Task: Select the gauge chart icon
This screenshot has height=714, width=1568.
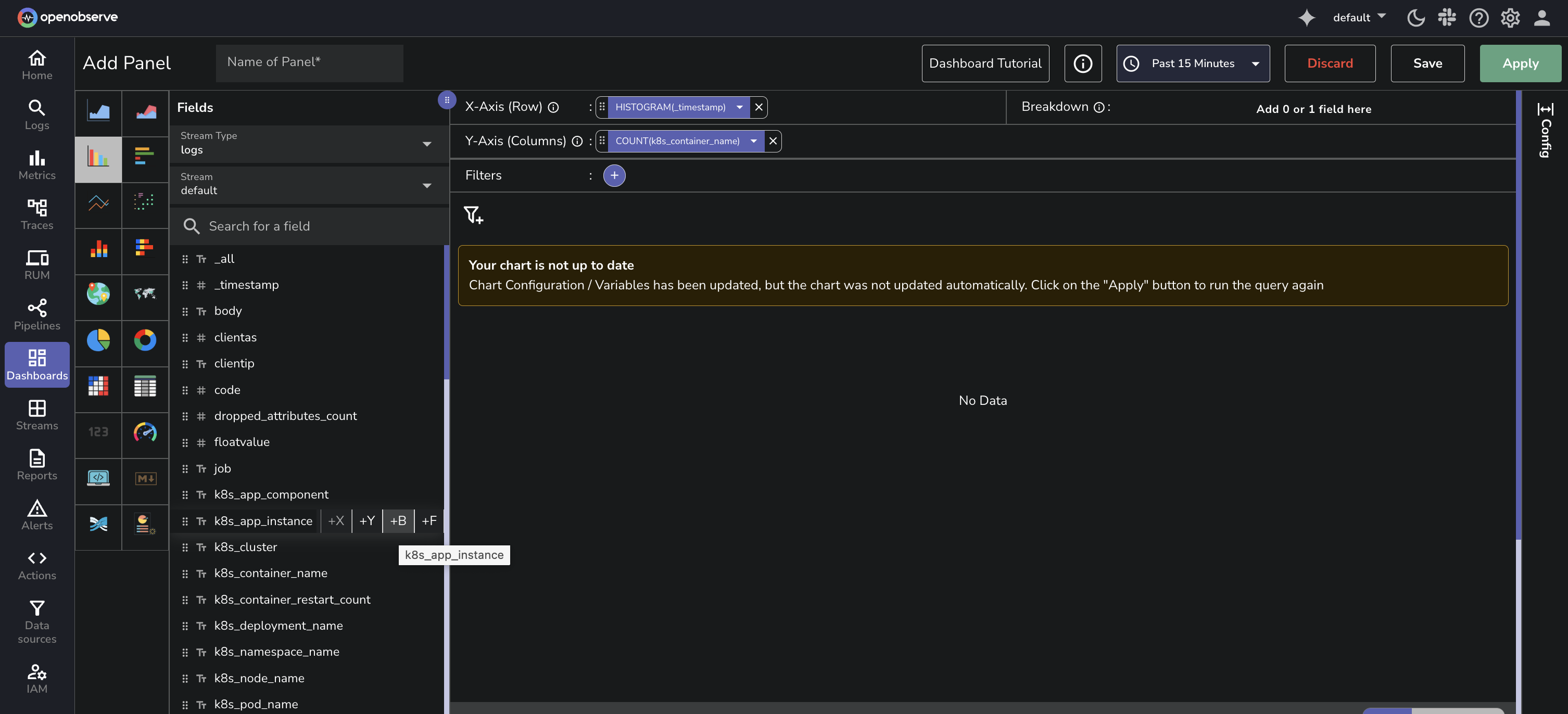Action: pos(145,432)
